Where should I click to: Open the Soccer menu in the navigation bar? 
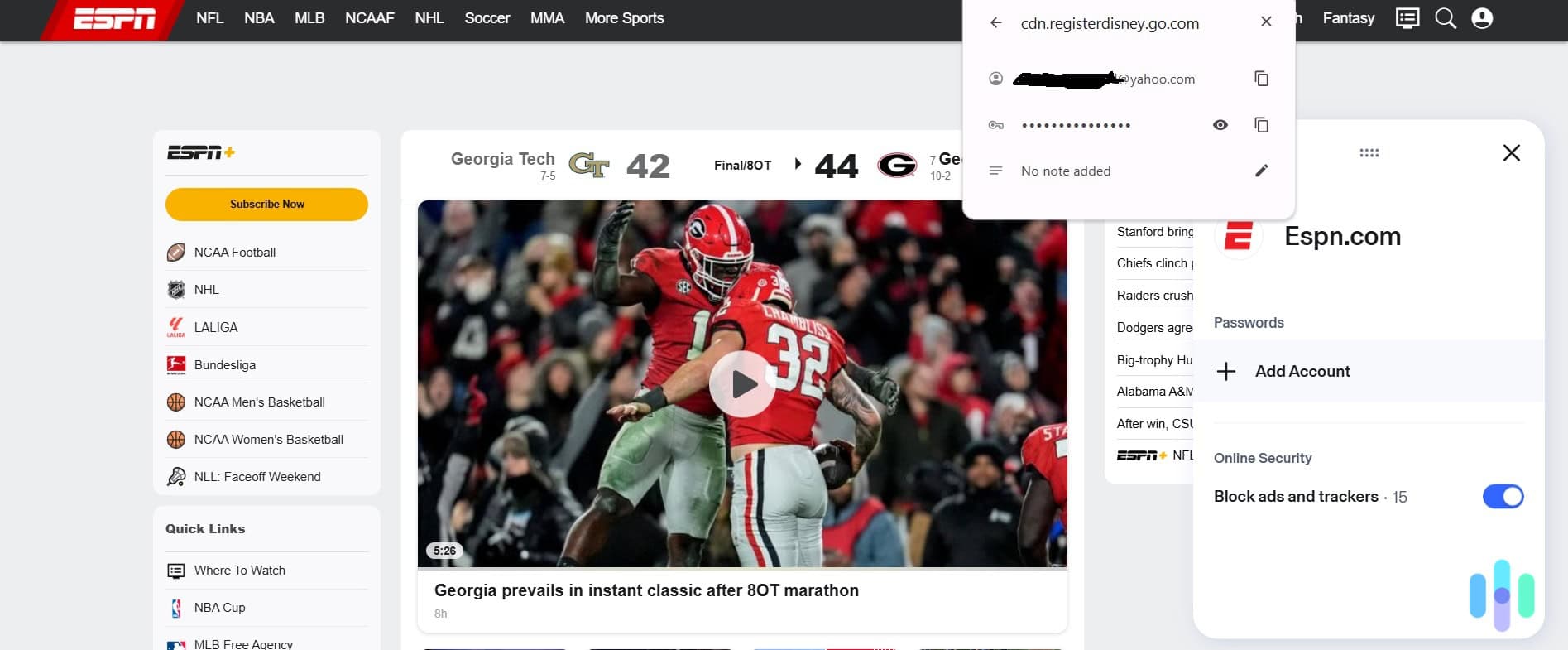[487, 18]
